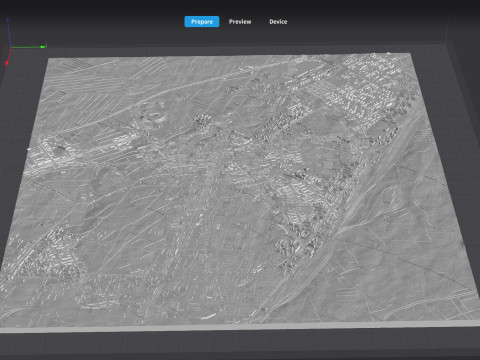
Task: Go to the Device tab
Action: pyautogui.click(x=278, y=22)
